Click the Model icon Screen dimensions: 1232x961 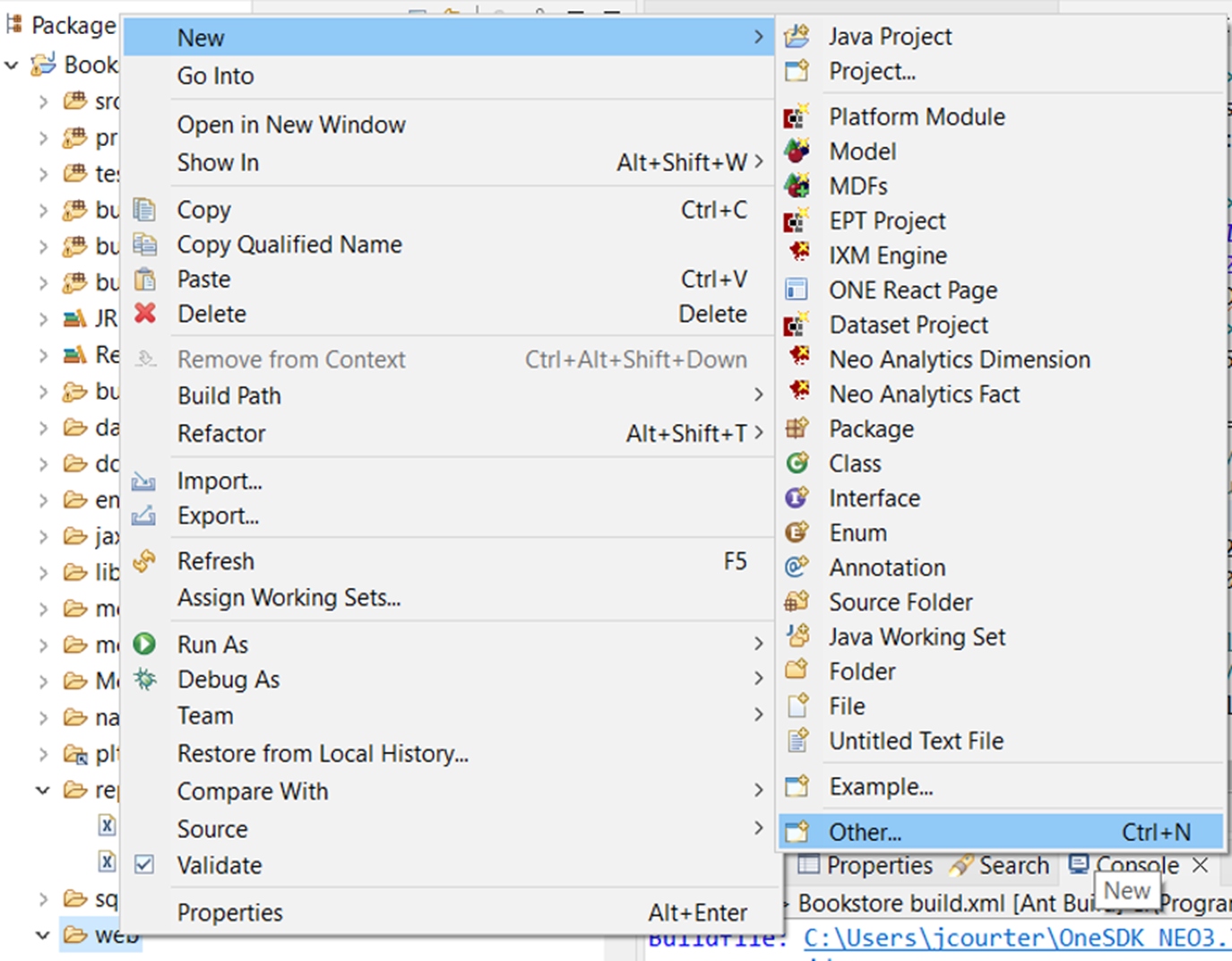797,151
